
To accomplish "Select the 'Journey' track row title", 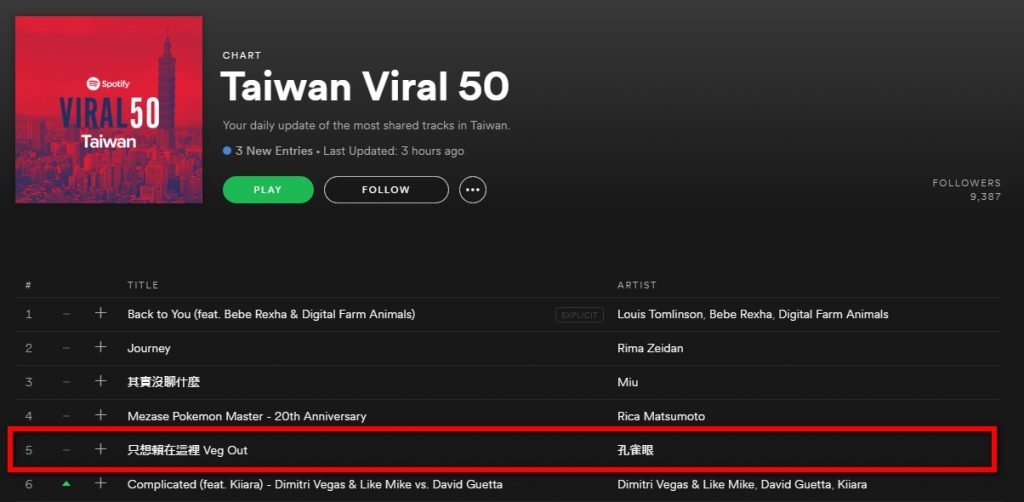I will click(x=149, y=348).
